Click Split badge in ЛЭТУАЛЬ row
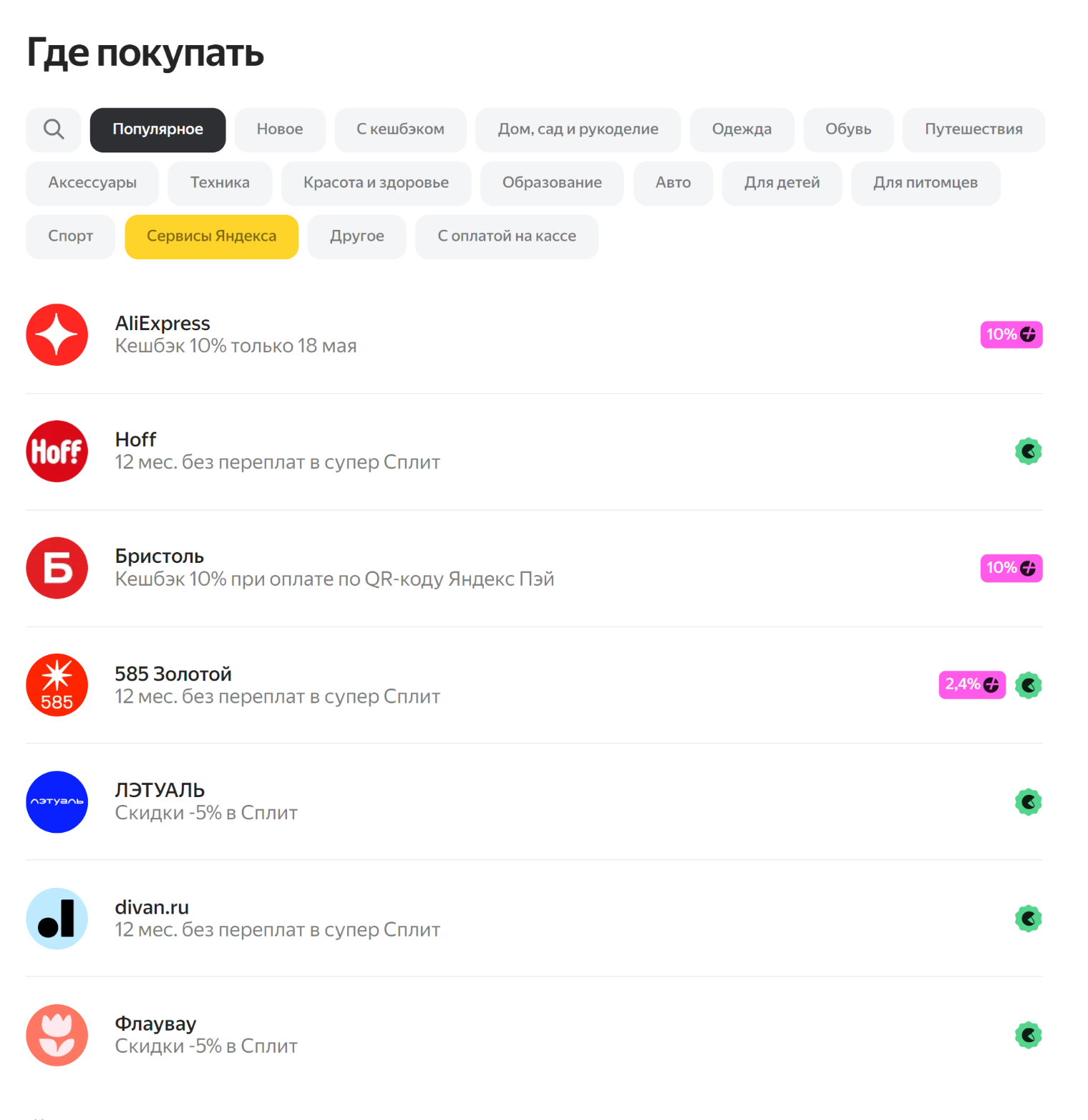This screenshot has width=1088, height=1120. pos(1029,802)
